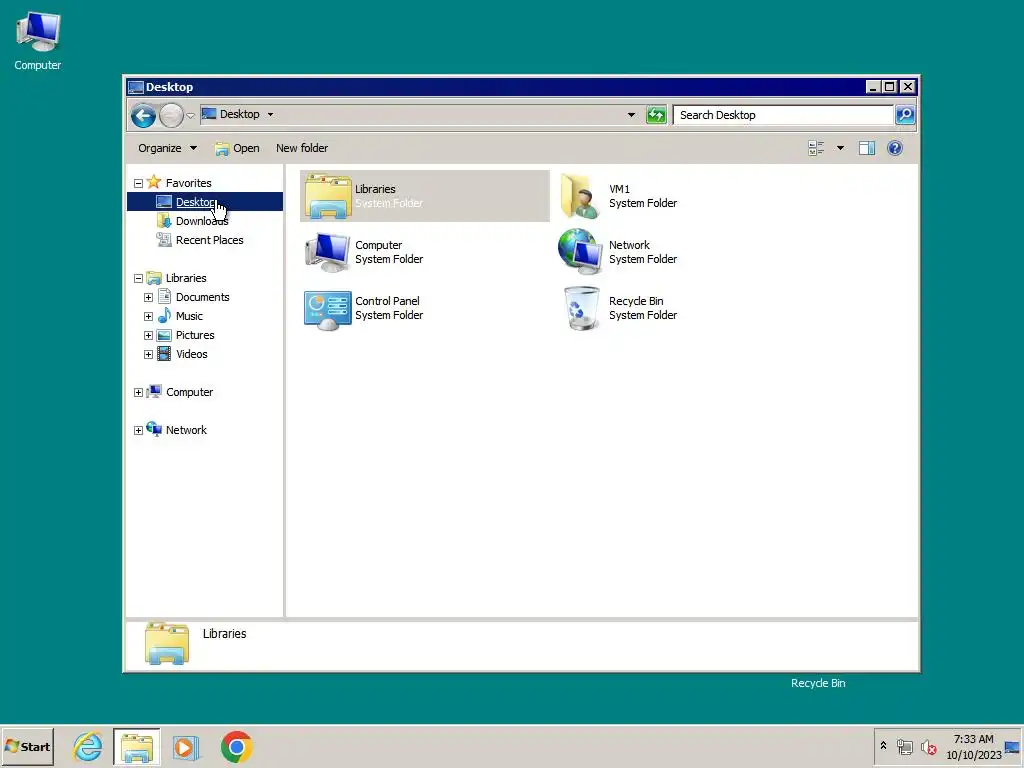Go back using the Back arrow button
This screenshot has width=1024, height=768.
pyautogui.click(x=143, y=116)
